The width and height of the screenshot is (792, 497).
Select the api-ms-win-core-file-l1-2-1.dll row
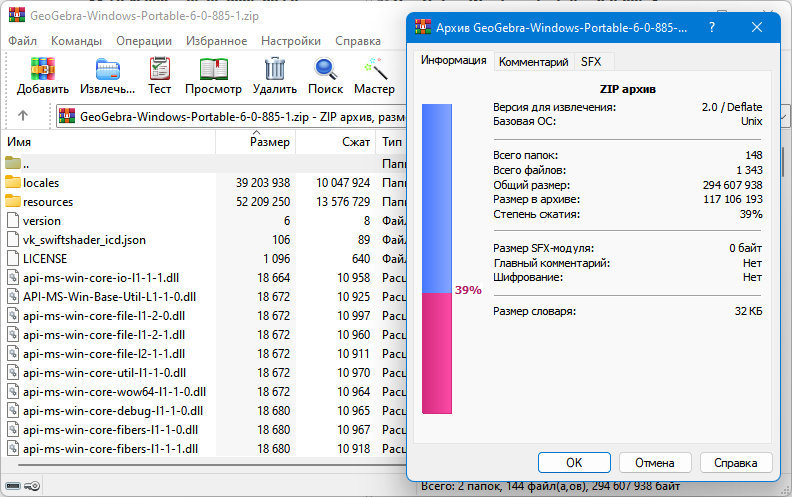206,335
